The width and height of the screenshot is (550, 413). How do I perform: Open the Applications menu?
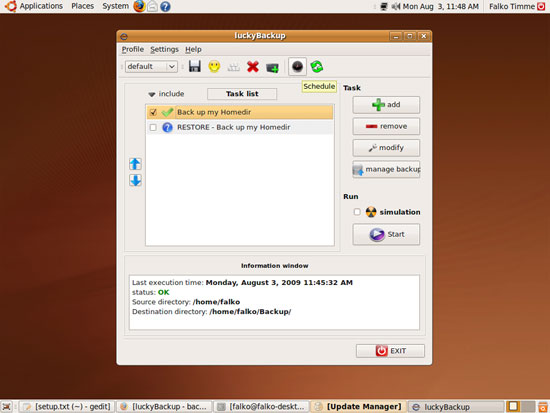41,6
